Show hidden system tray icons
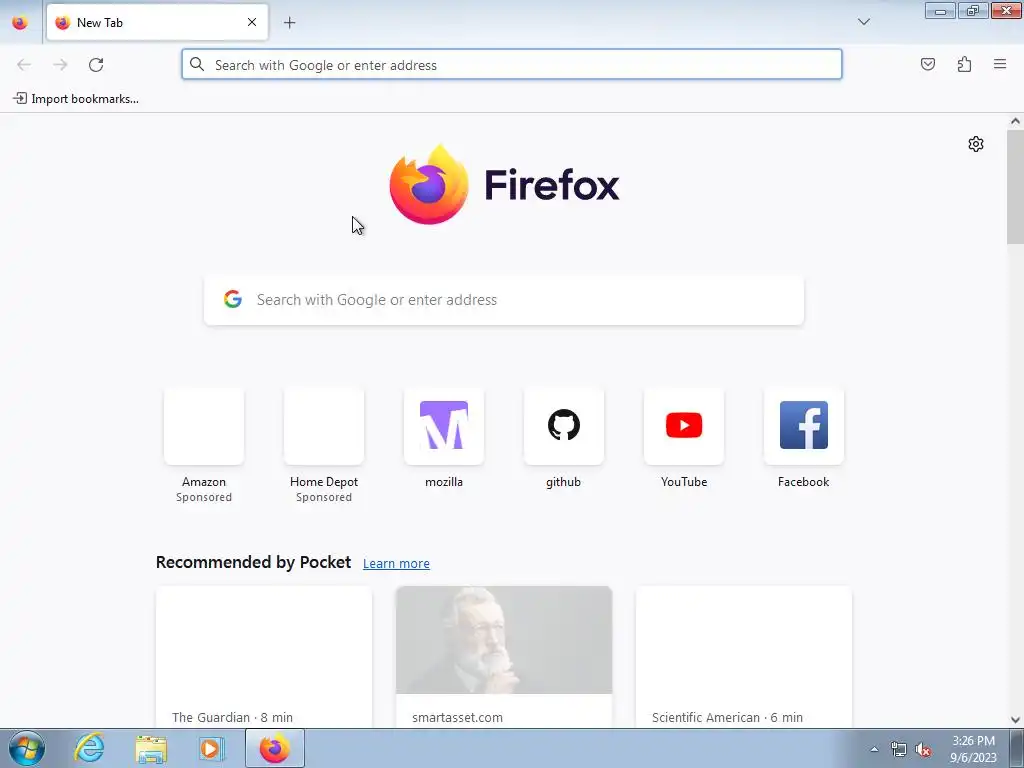 [x=874, y=749]
